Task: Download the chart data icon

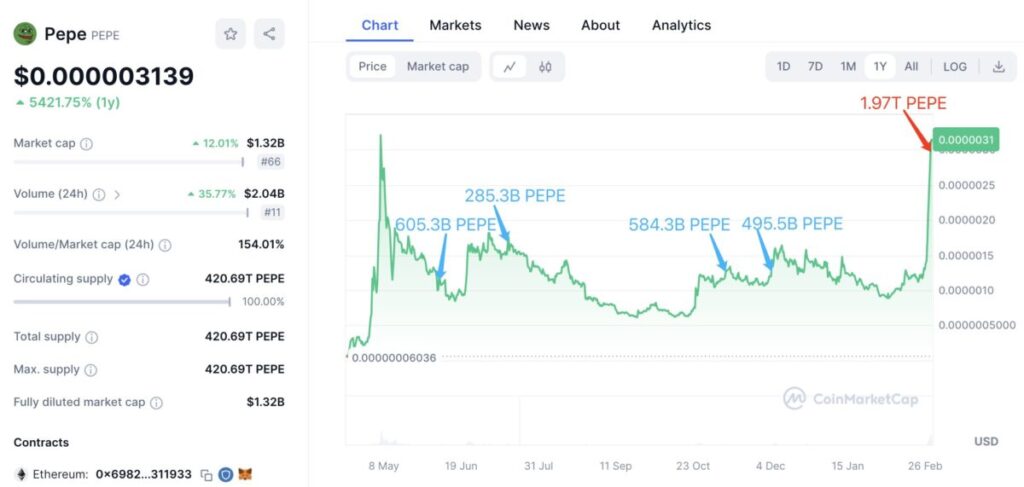Action: 998,67
